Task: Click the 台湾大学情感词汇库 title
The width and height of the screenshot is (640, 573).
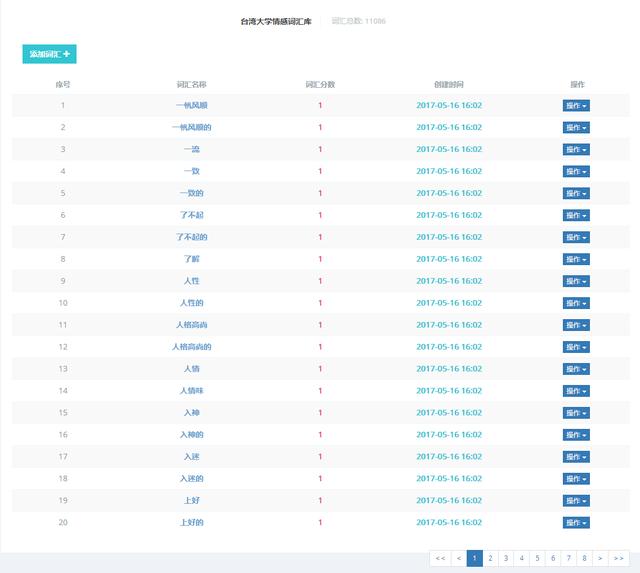Action: pos(276,22)
